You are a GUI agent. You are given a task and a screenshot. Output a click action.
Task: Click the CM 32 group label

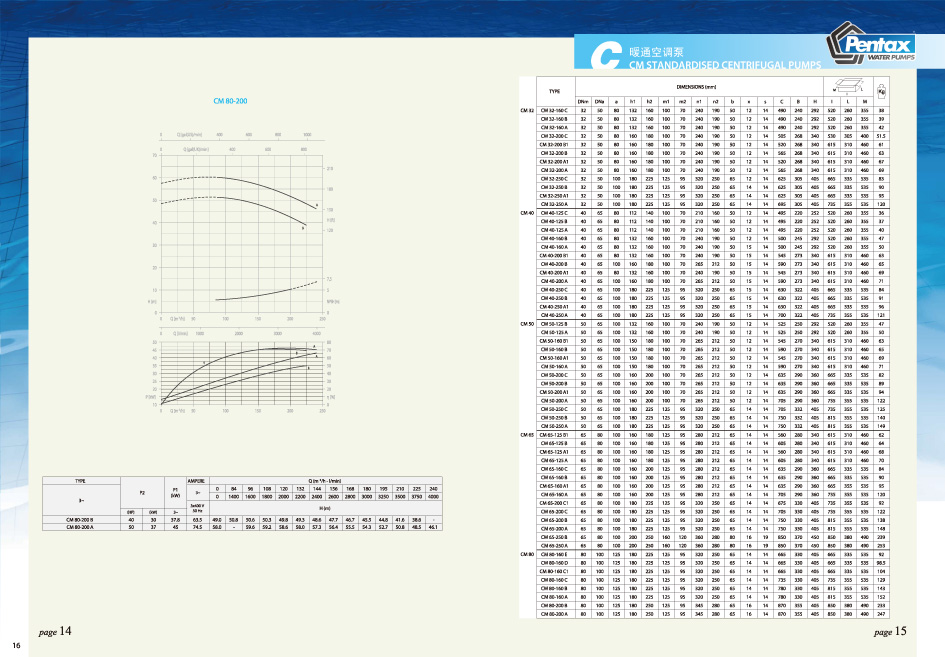pyautogui.click(x=527, y=108)
